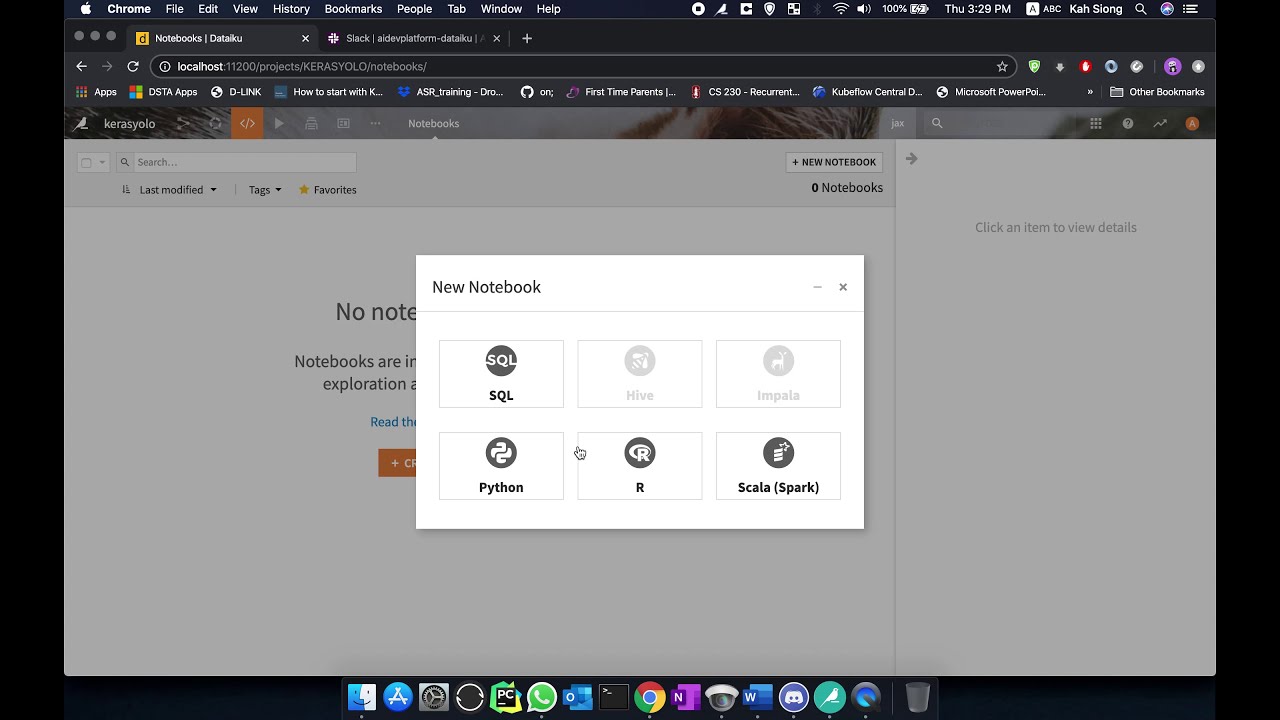Filter notebooks by Favorites

pos(327,189)
